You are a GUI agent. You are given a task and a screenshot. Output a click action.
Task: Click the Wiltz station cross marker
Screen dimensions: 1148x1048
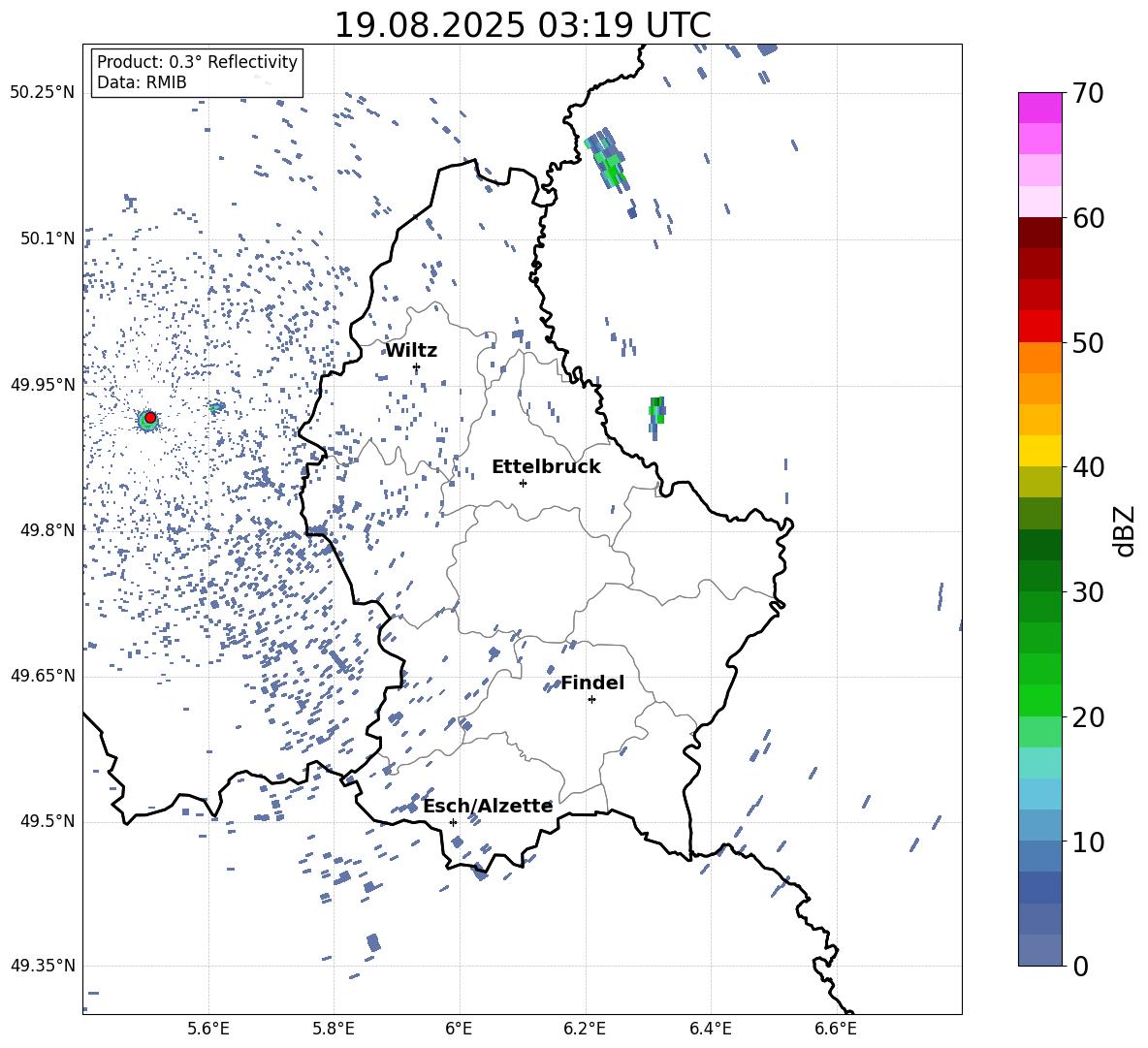coord(417,367)
